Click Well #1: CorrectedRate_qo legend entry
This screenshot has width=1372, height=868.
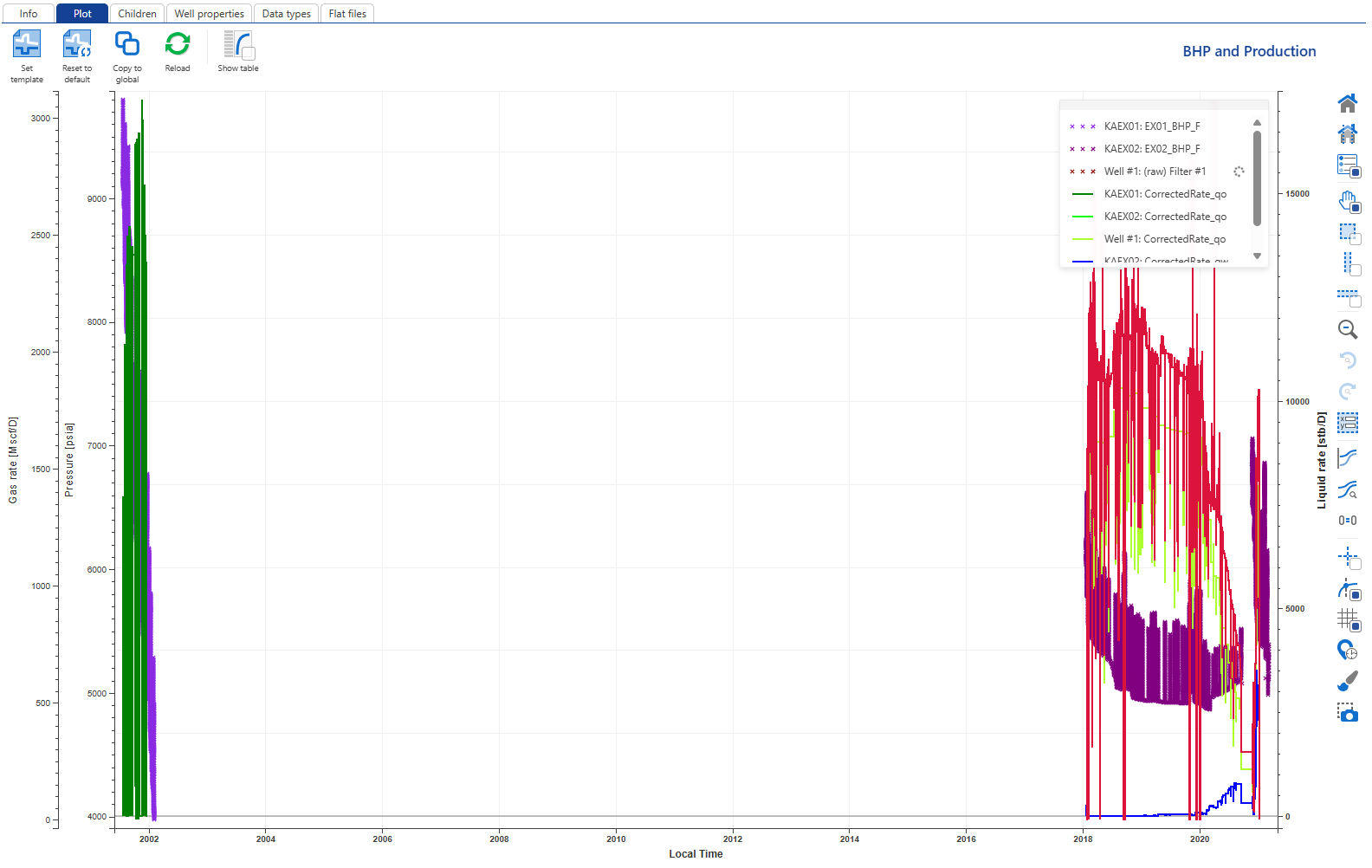tap(1164, 239)
